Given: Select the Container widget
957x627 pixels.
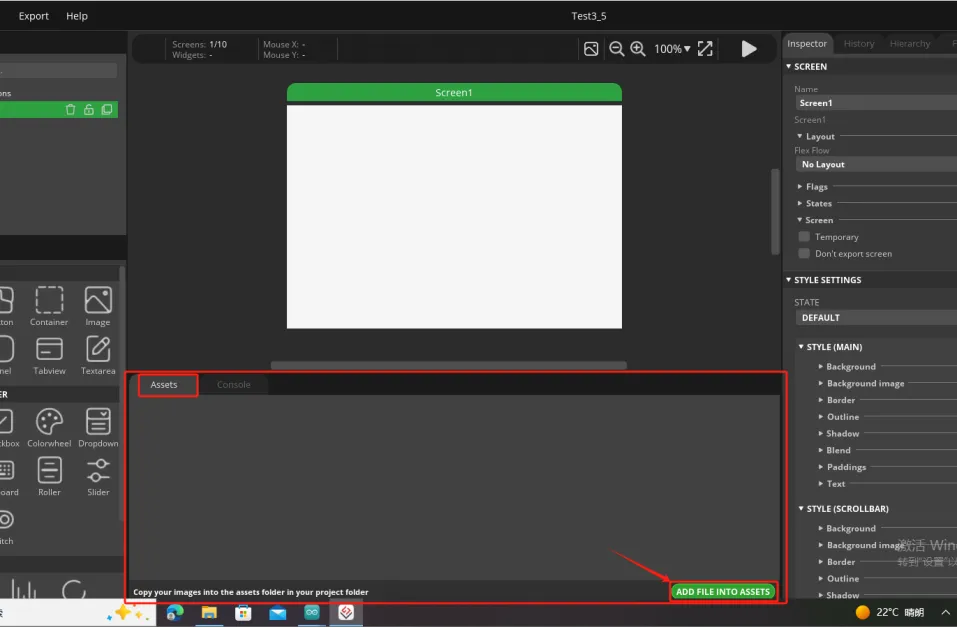Looking at the screenshot, I should [49, 301].
